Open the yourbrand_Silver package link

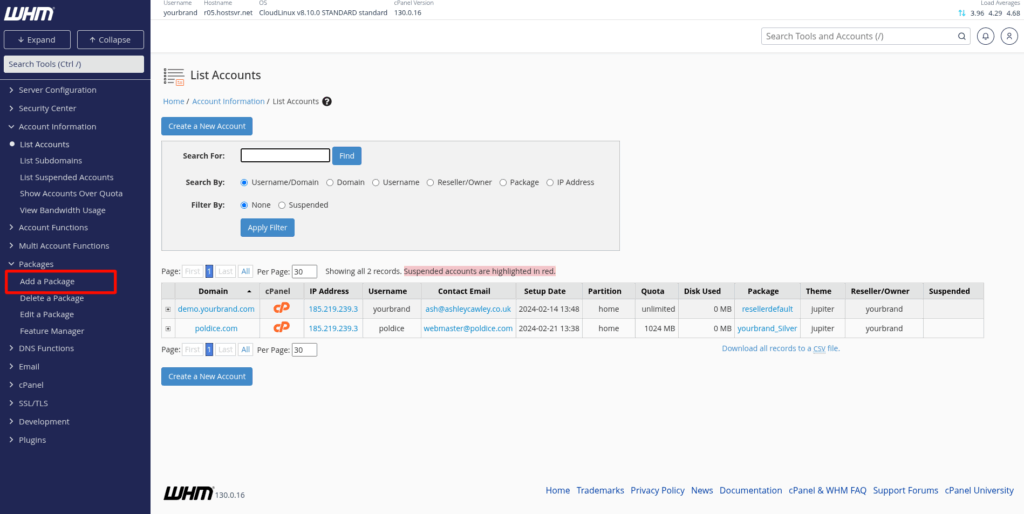click(767, 328)
